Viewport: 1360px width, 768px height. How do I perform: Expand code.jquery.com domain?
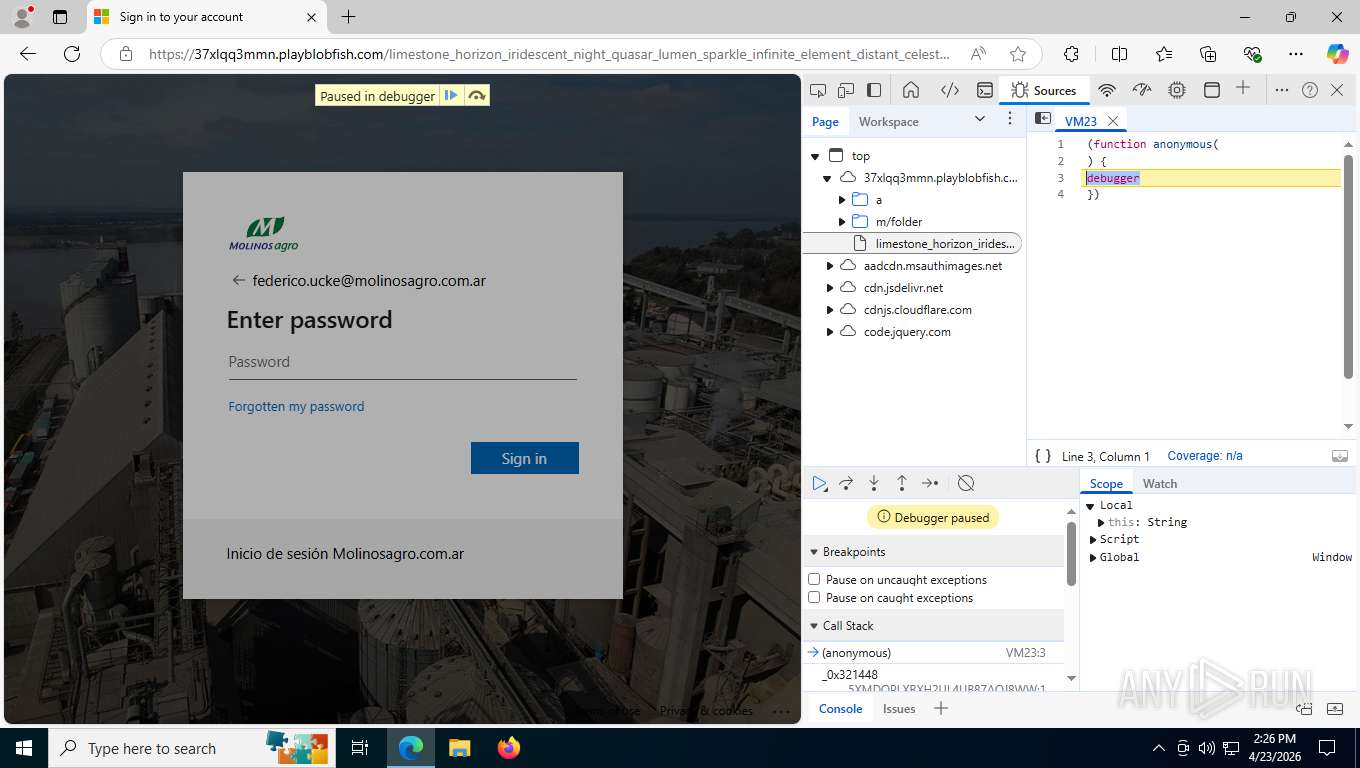829,332
